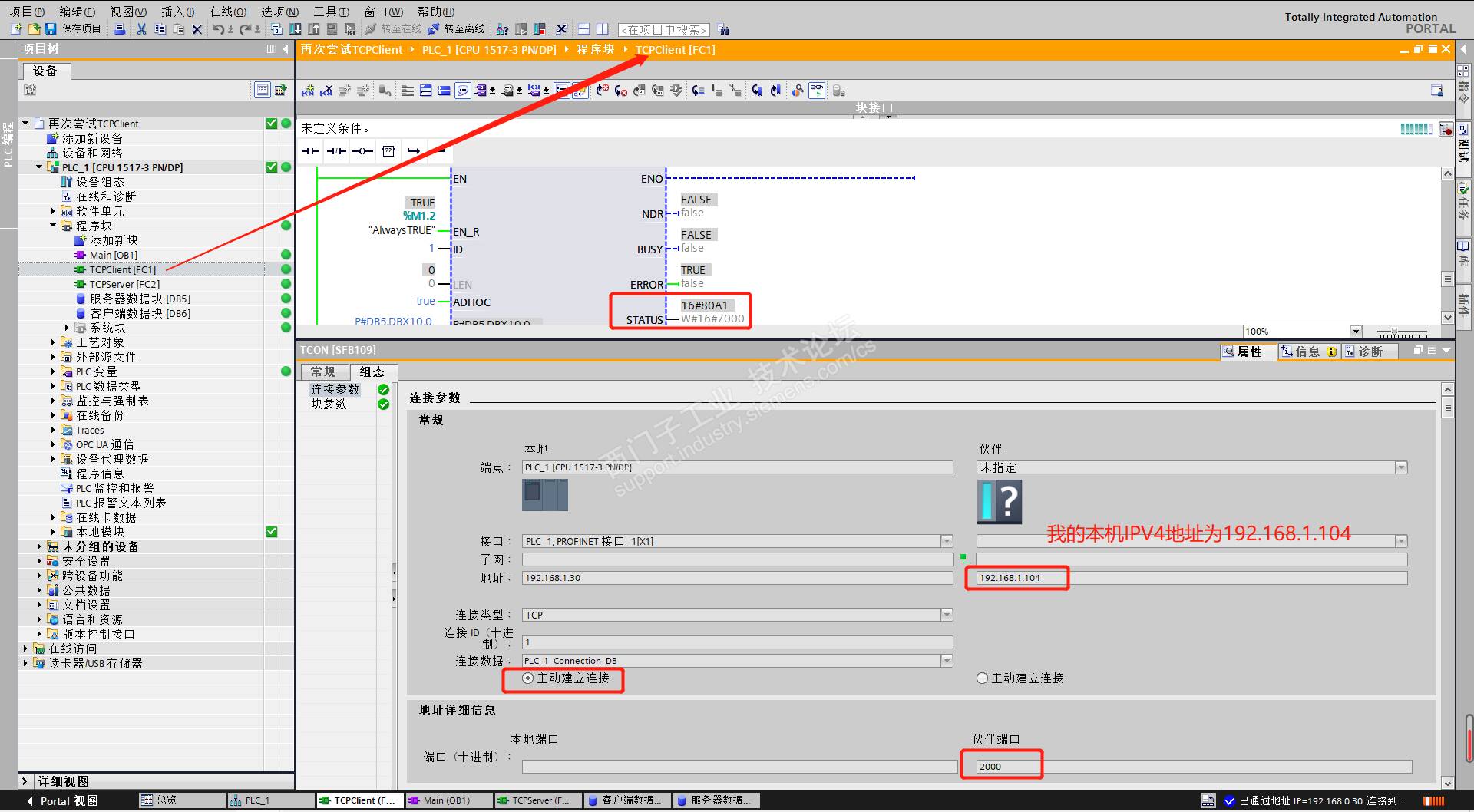
Task: Click the project tree table view icon
Action: 263,91
